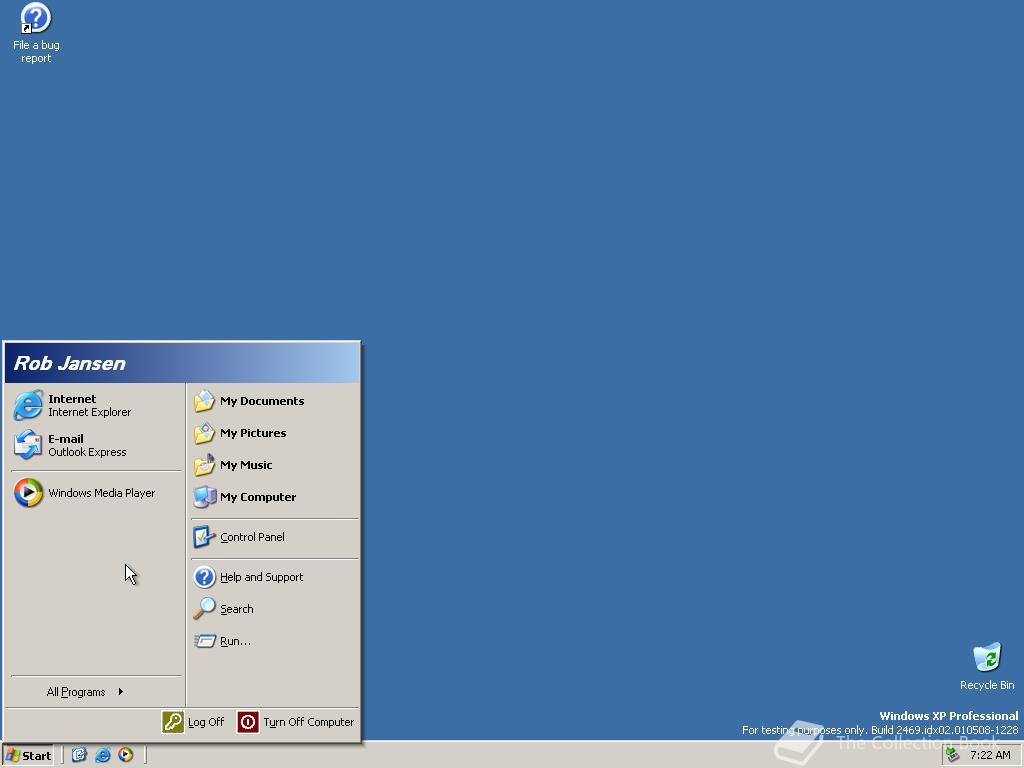
Task: Click the Log Off key icon
Action: [173, 722]
